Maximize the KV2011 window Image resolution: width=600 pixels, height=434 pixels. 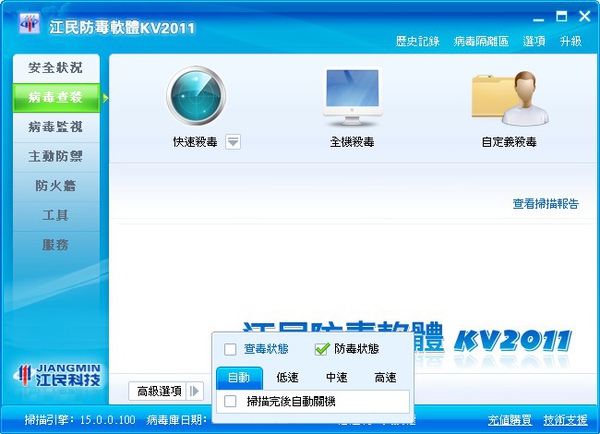click(x=561, y=16)
